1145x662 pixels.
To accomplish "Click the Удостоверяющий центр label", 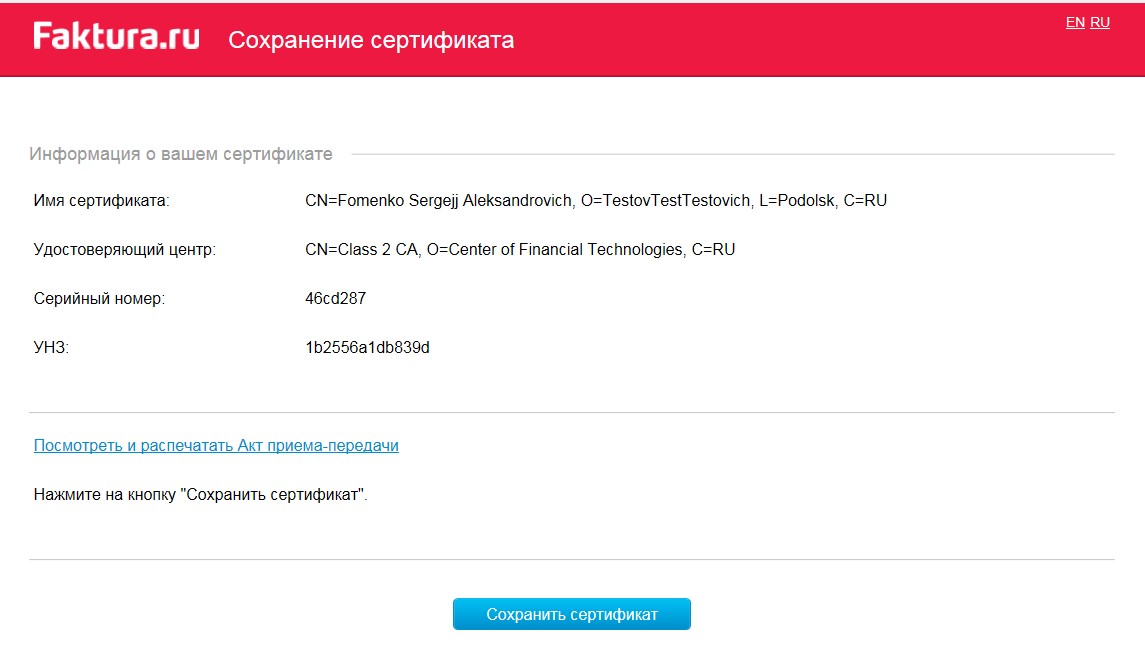I will (x=125, y=250).
